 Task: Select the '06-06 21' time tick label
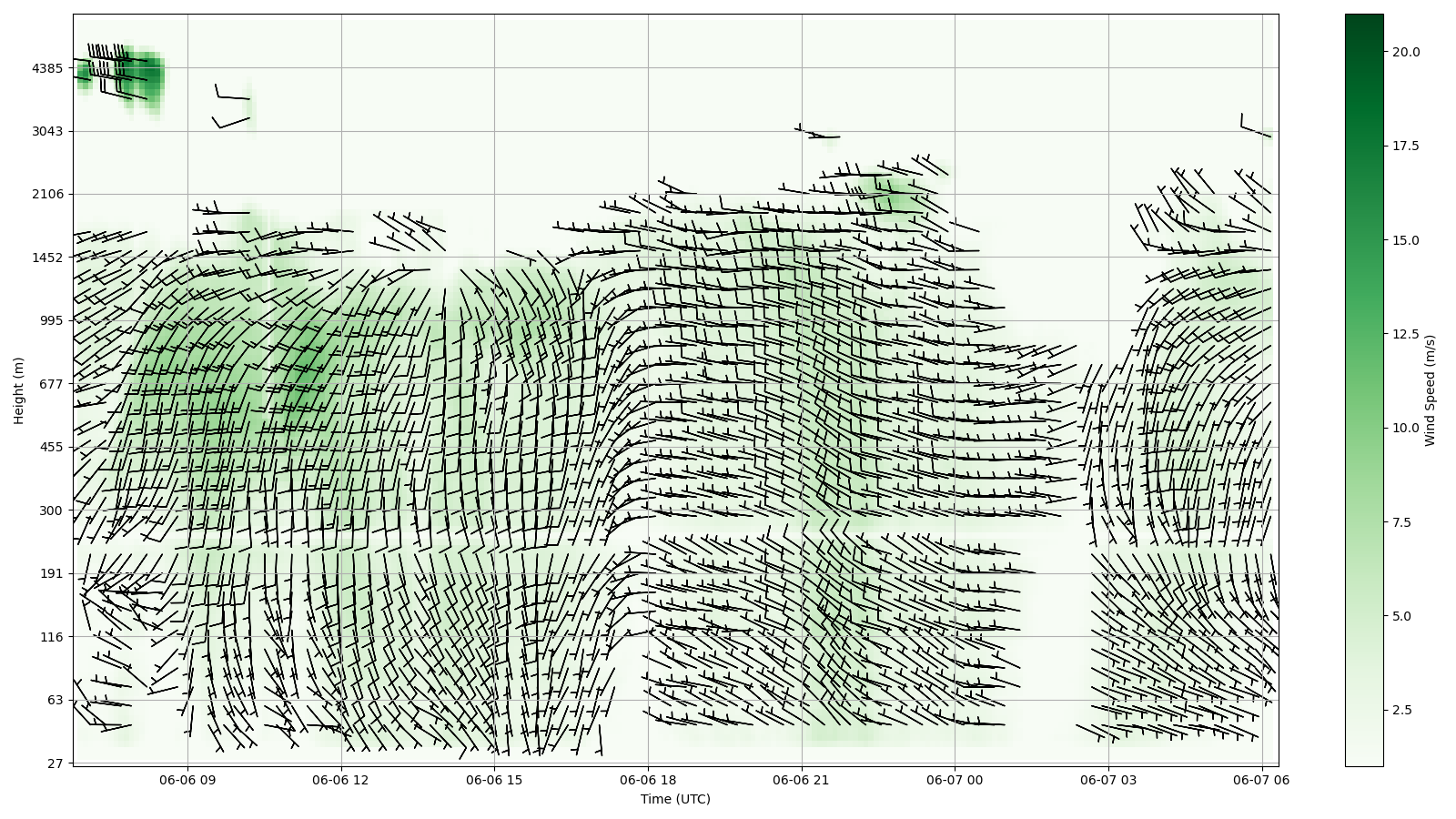point(802,780)
